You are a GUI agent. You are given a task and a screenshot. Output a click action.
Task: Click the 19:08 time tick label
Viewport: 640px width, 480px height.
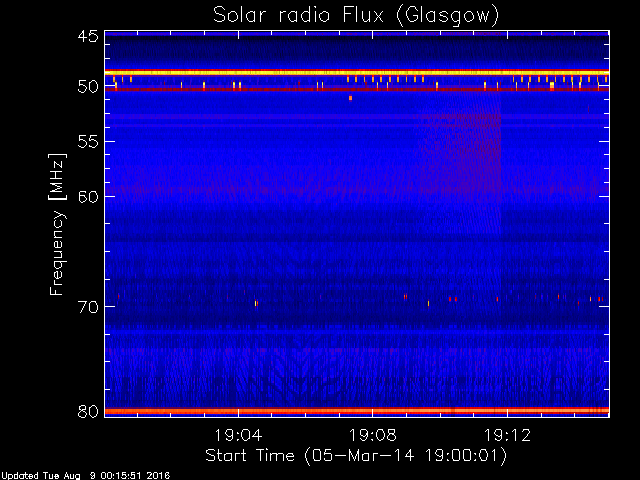(x=372, y=436)
